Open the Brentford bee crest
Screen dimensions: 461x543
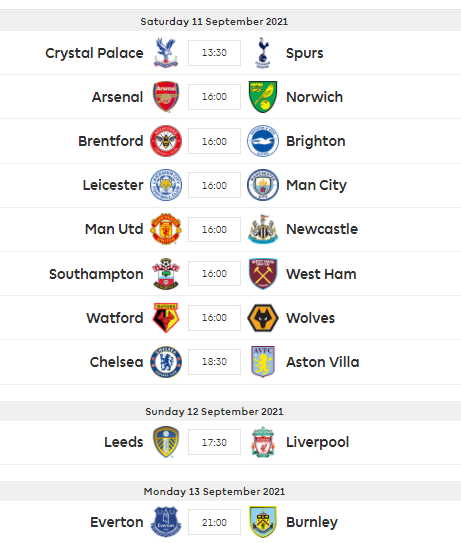[x=166, y=141]
